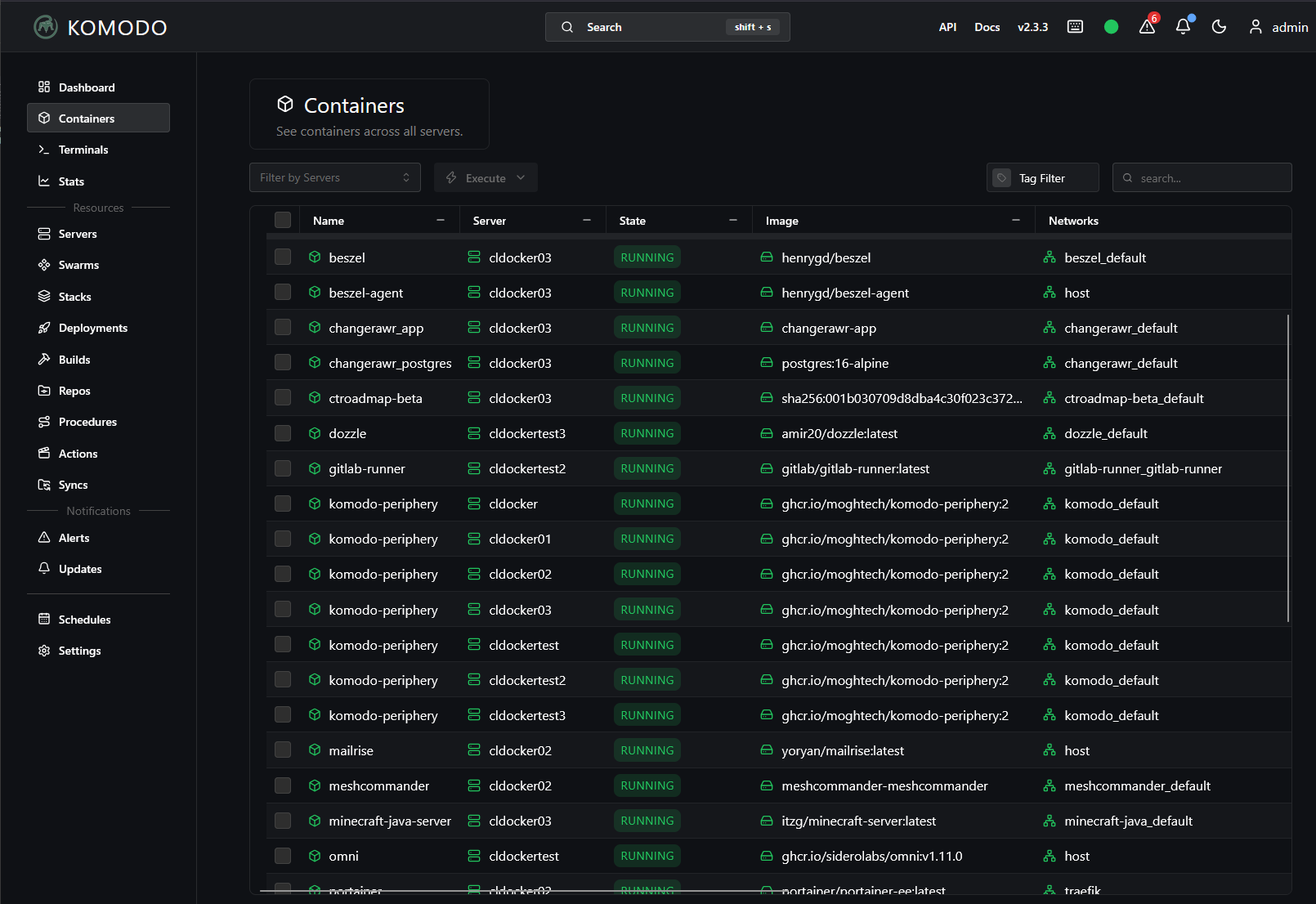
Task: Click the network icon beside beszel_default
Action: tap(1050, 257)
